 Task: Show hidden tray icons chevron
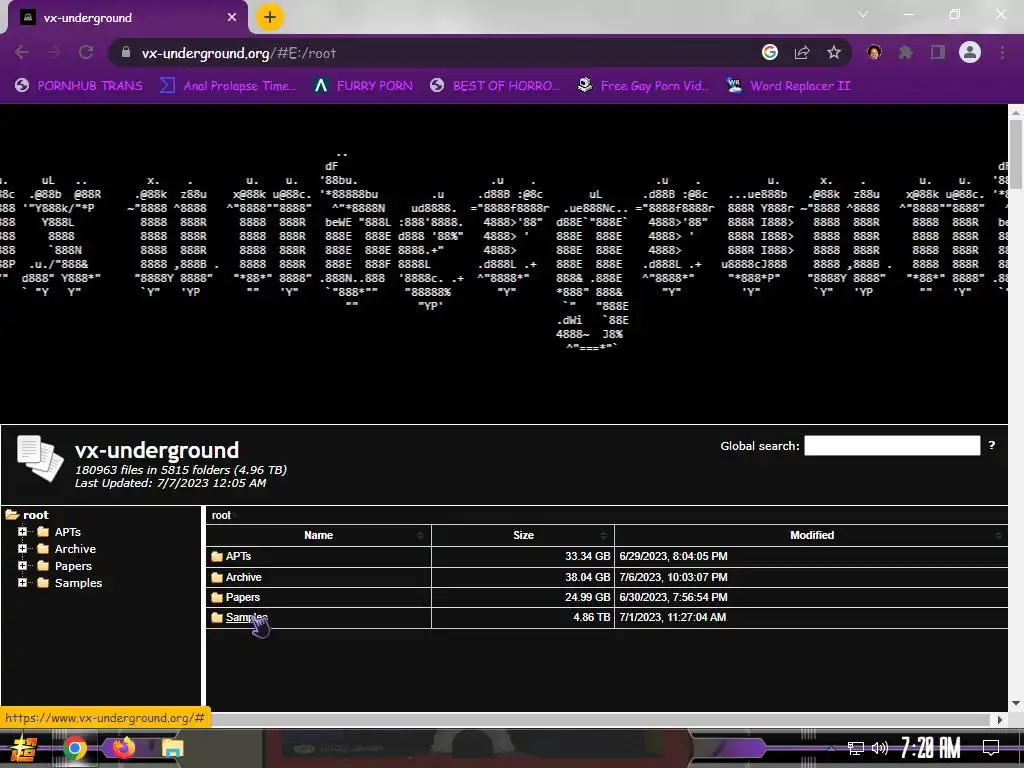[x=831, y=748]
